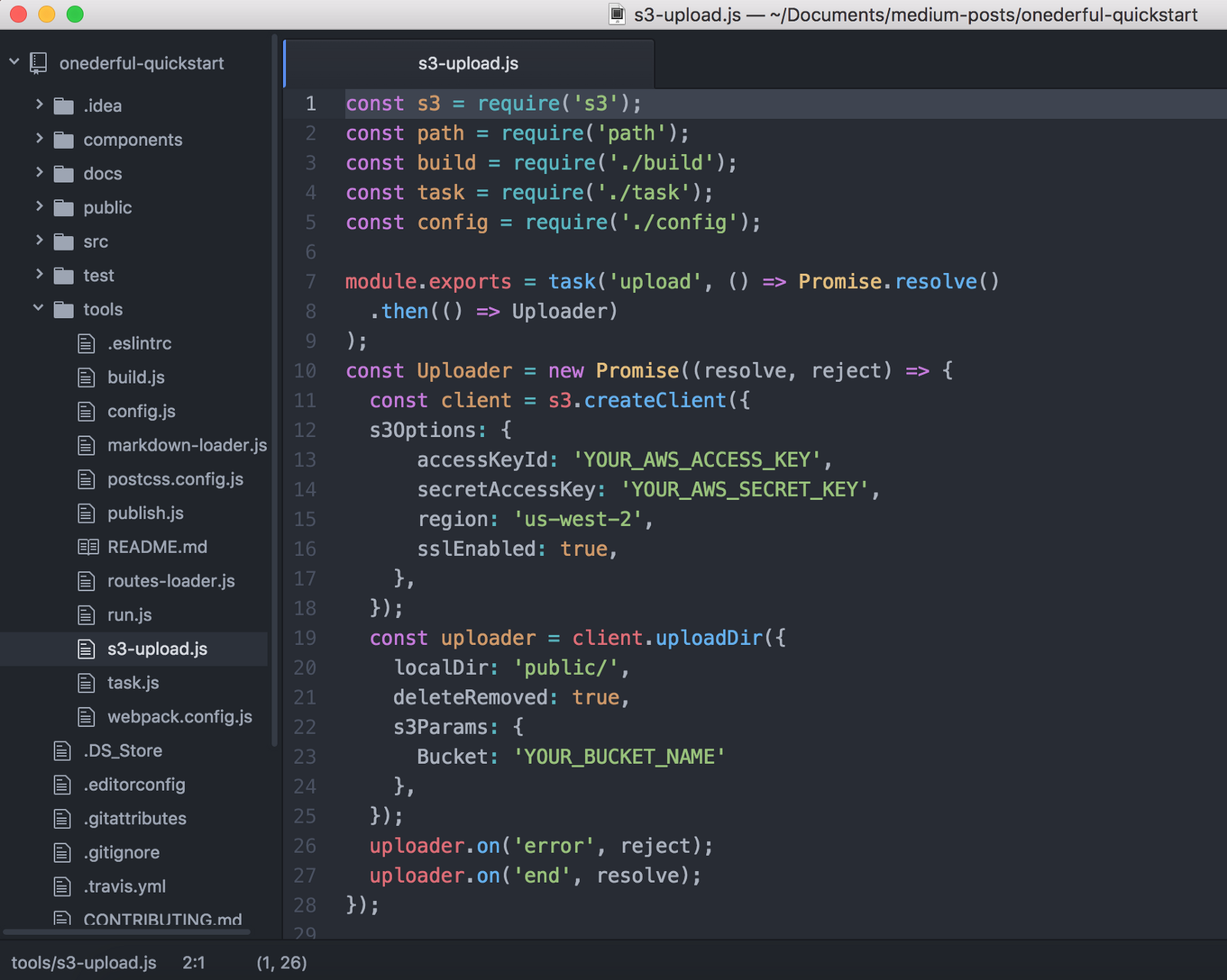Collapse the tools folder chevron
This screenshot has height=980, width=1227.
click(39, 309)
